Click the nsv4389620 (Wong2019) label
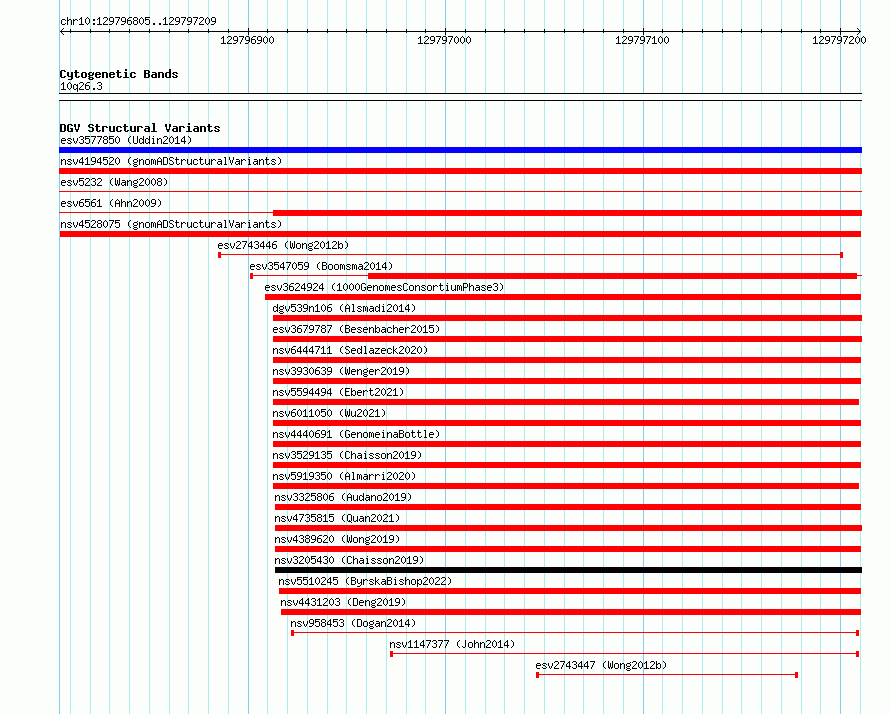890x714 pixels. coord(337,539)
